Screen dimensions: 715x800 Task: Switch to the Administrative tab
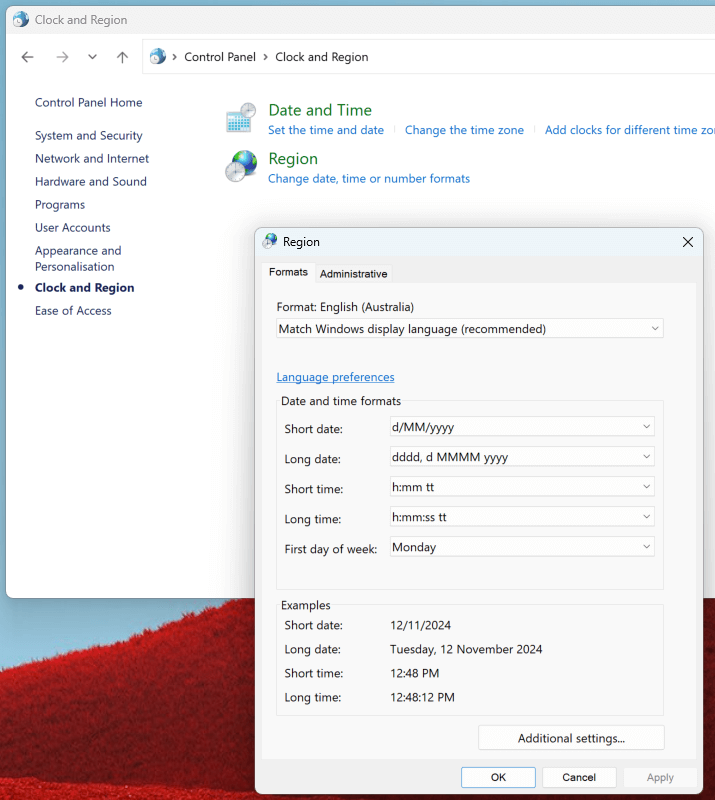pyautogui.click(x=353, y=274)
